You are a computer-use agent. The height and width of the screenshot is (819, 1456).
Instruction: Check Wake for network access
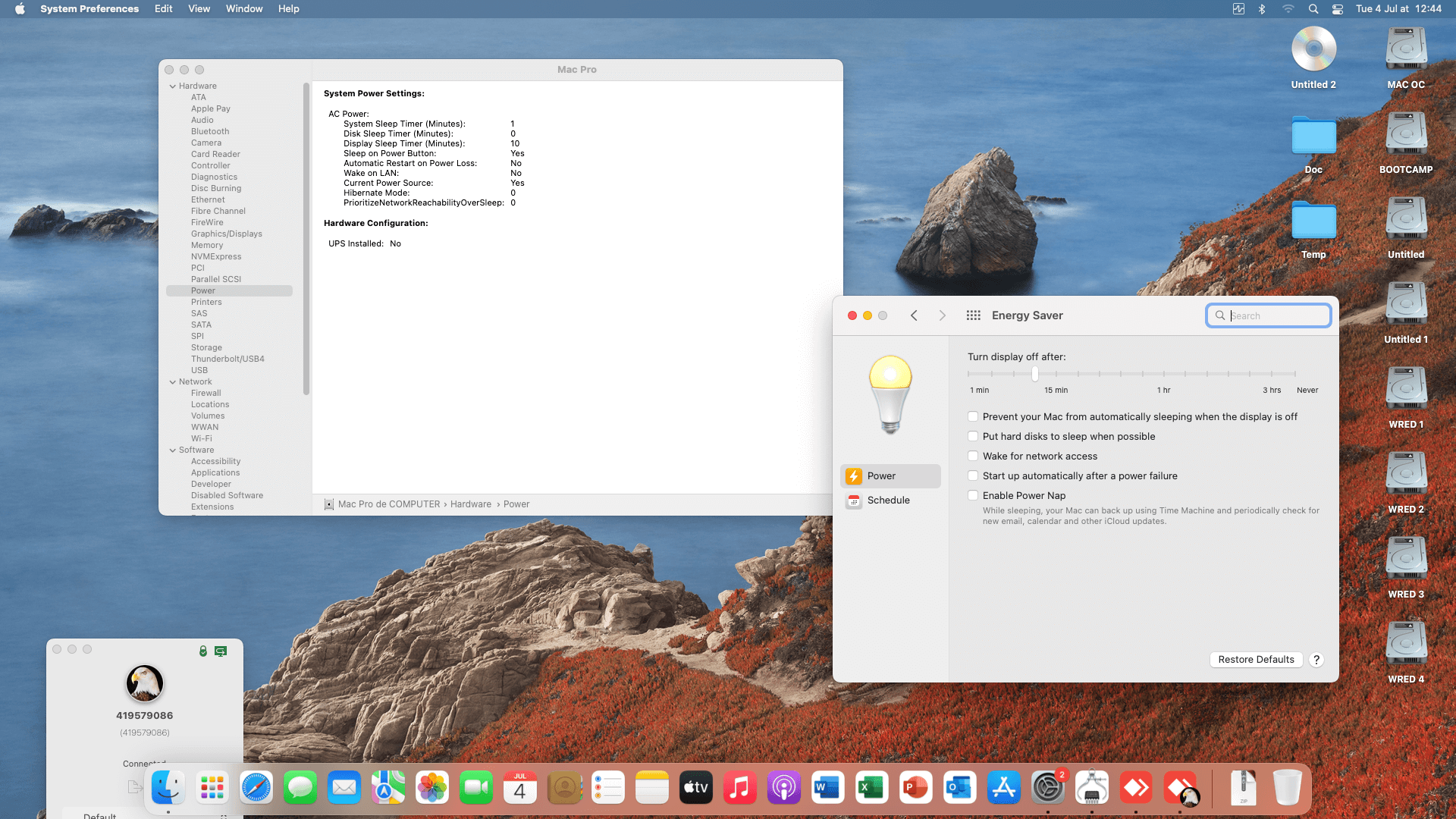tap(973, 456)
